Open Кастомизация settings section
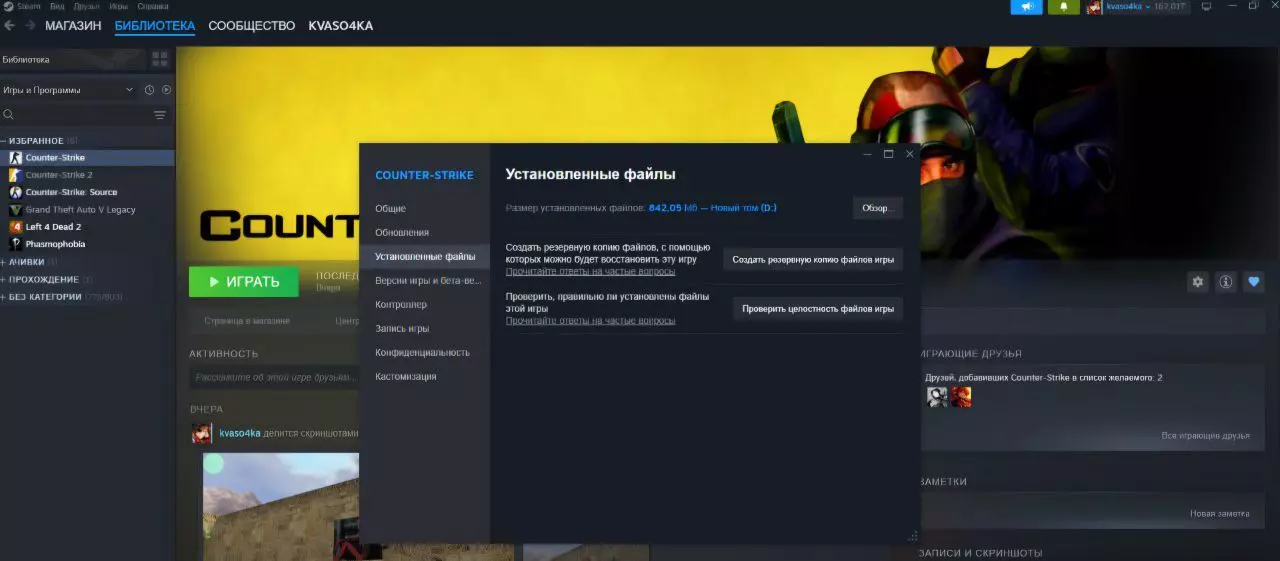Screen dimensions: 1280x561 tap(405, 377)
